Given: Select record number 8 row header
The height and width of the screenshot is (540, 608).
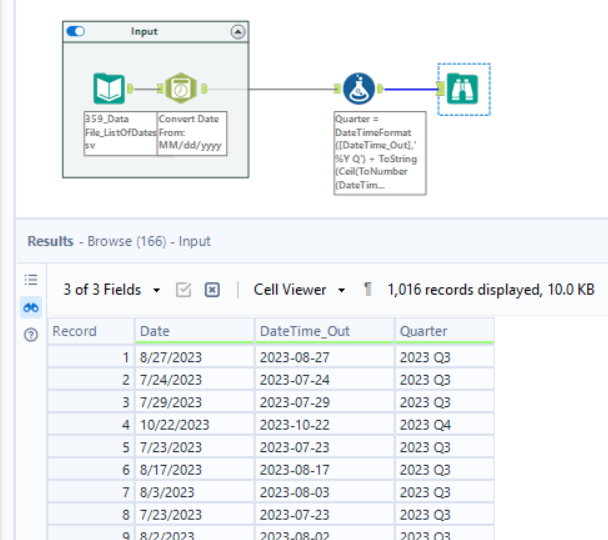Looking at the screenshot, I should (91, 514).
